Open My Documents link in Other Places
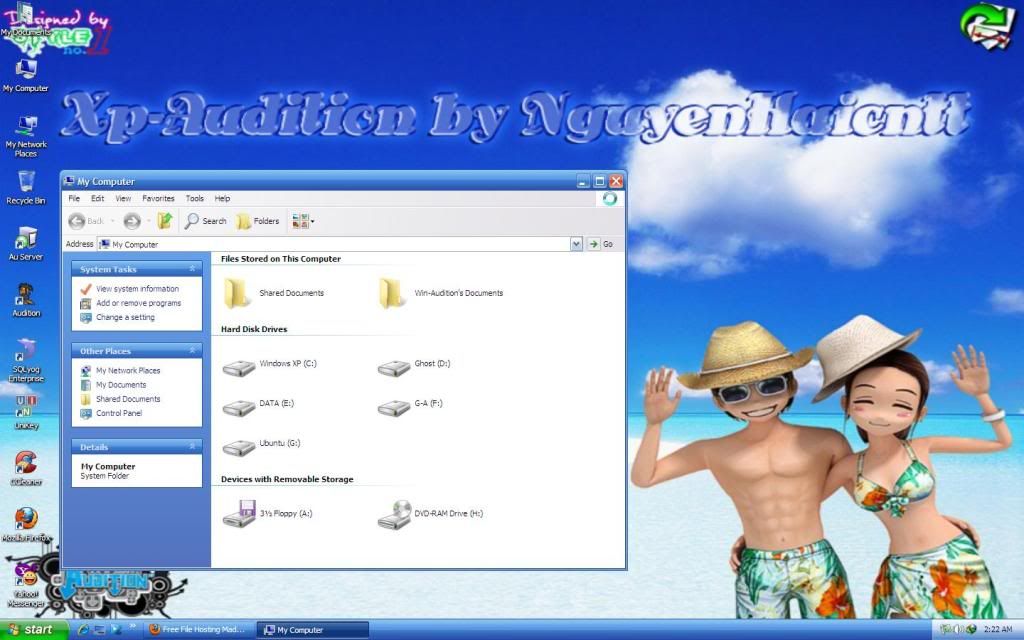Screen dimensions: 1024x640 pyautogui.click(x=113, y=385)
